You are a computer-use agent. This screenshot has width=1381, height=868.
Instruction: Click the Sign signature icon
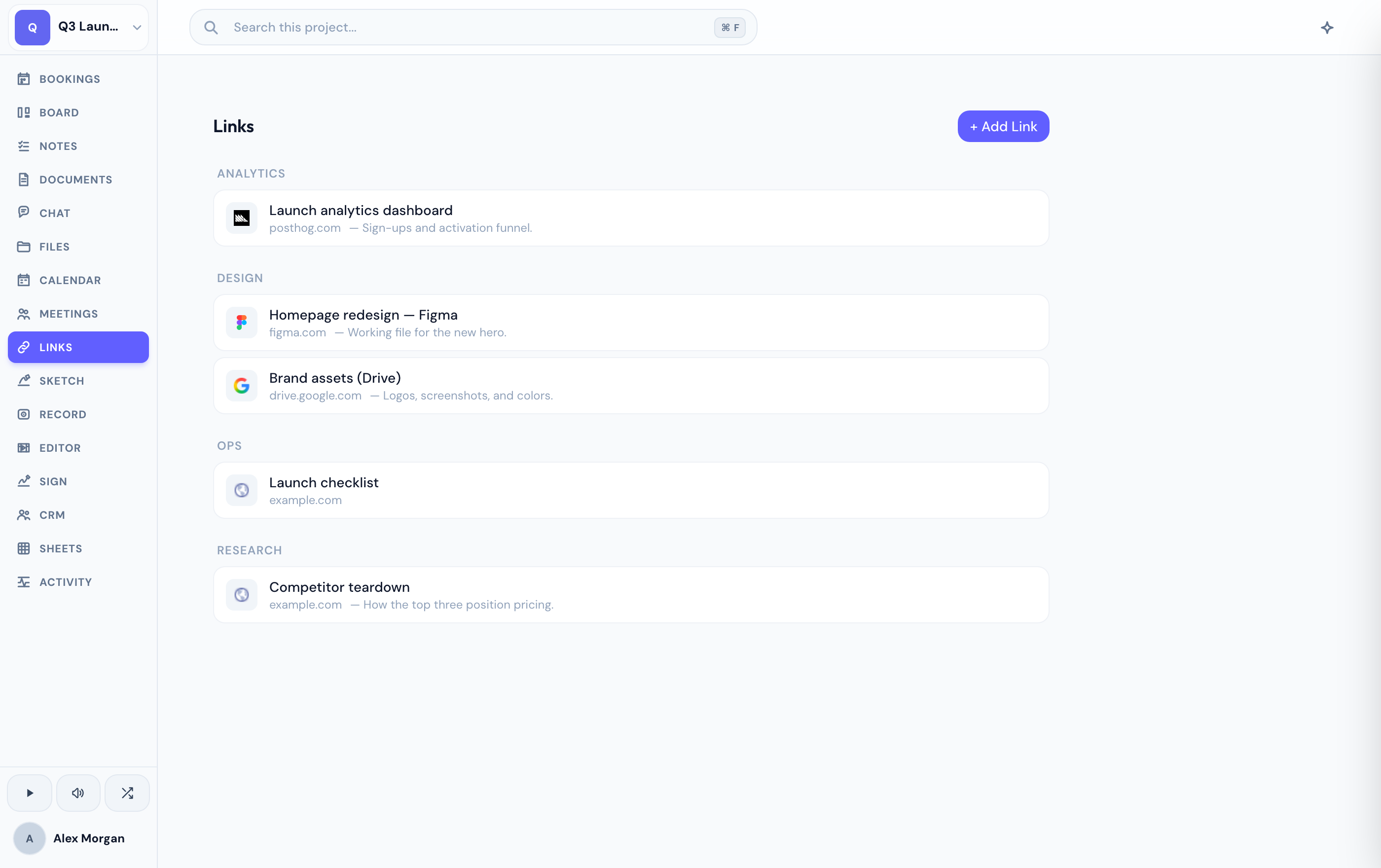(x=24, y=481)
